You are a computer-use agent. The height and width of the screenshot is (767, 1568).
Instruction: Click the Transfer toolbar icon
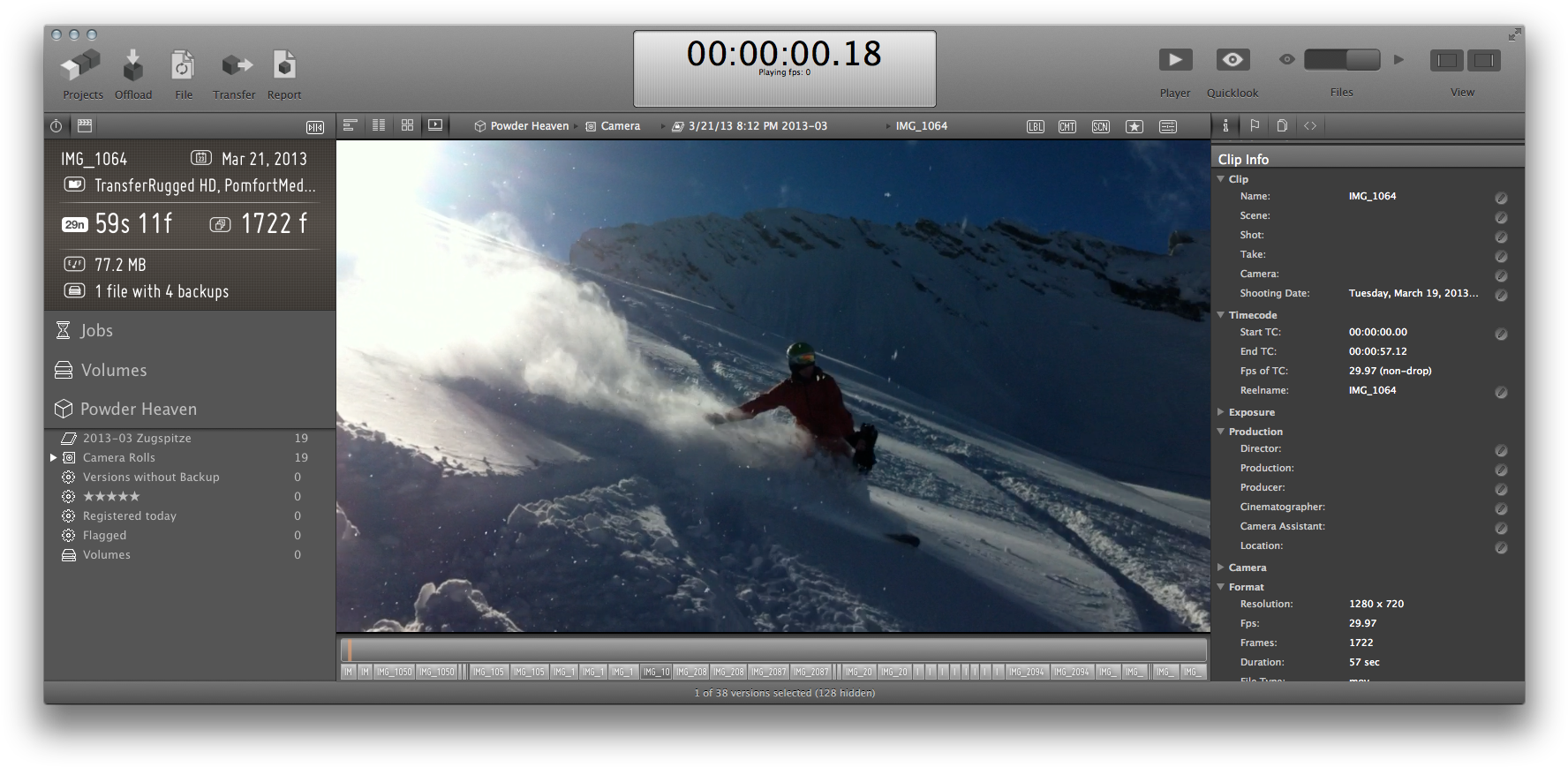pyautogui.click(x=234, y=66)
